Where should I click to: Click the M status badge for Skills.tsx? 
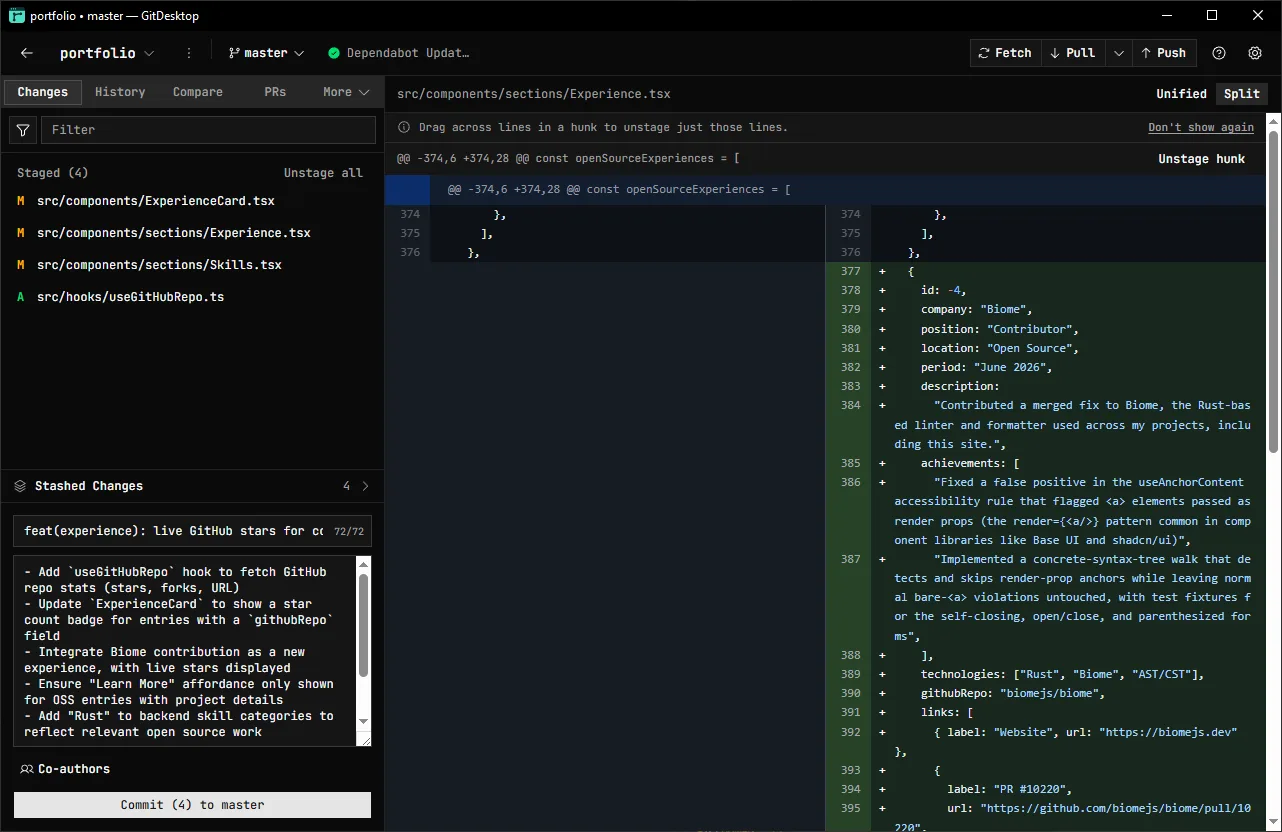point(20,265)
